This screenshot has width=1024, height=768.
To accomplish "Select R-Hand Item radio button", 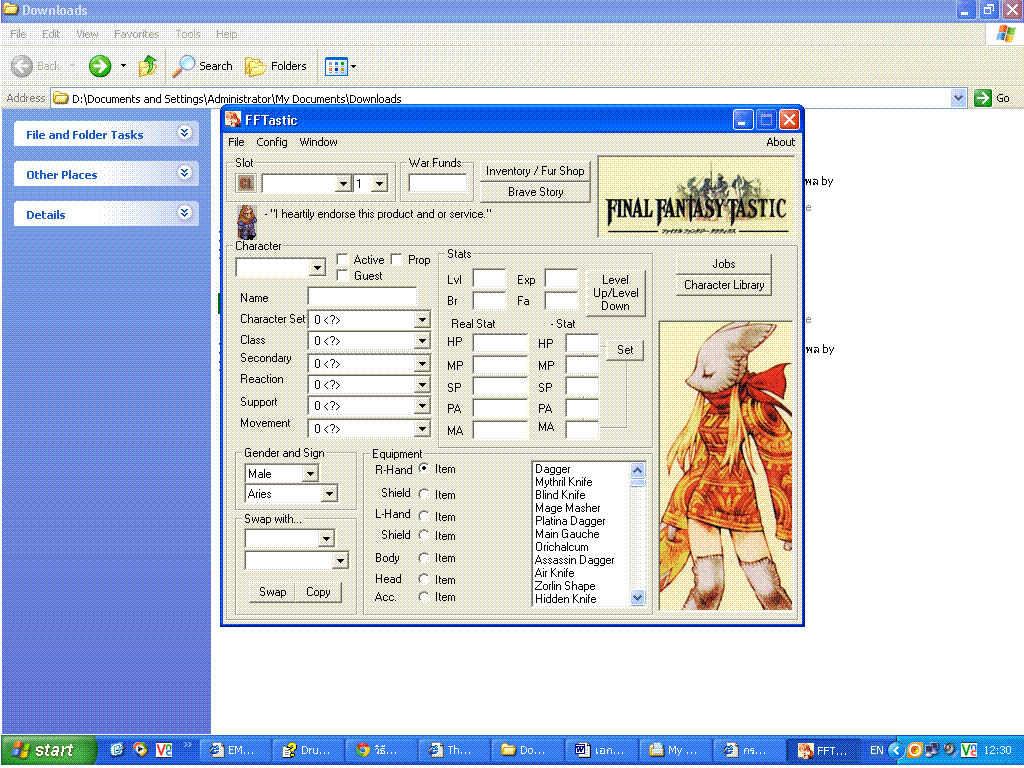I will [x=424, y=469].
